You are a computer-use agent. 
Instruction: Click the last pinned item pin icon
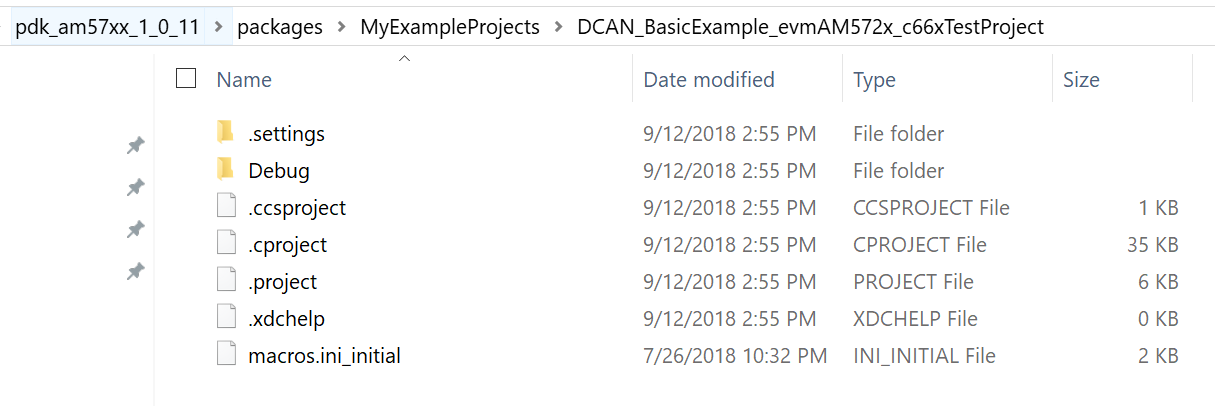coord(135,272)
